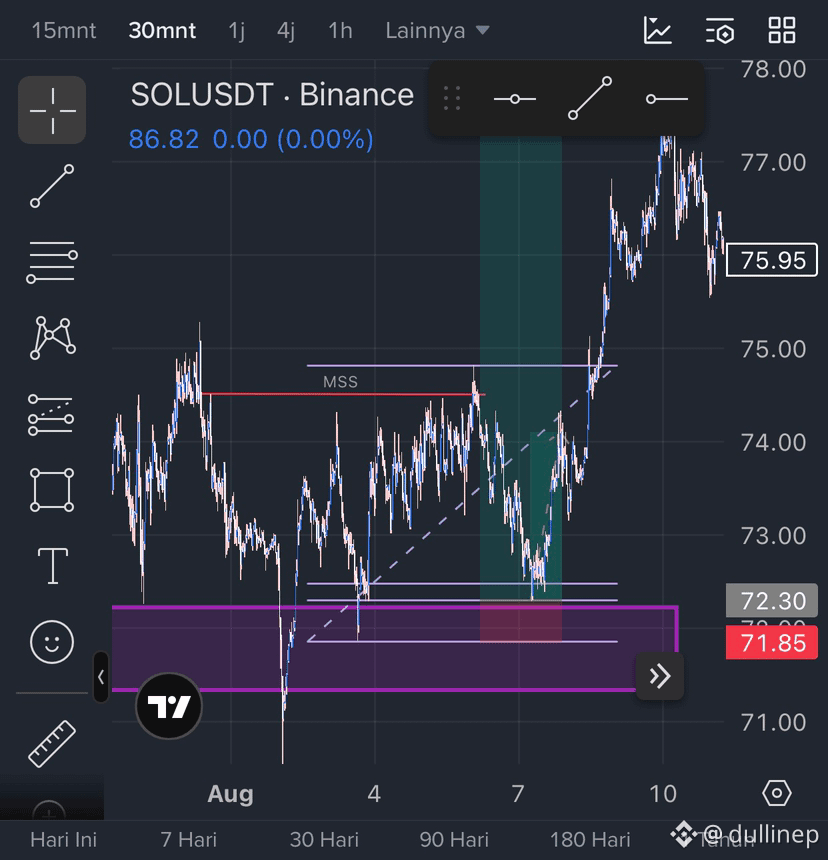Open the emoji sticker tool
Image resolution: width=828 pixels, height=860 pixels.
pos(52,642)
